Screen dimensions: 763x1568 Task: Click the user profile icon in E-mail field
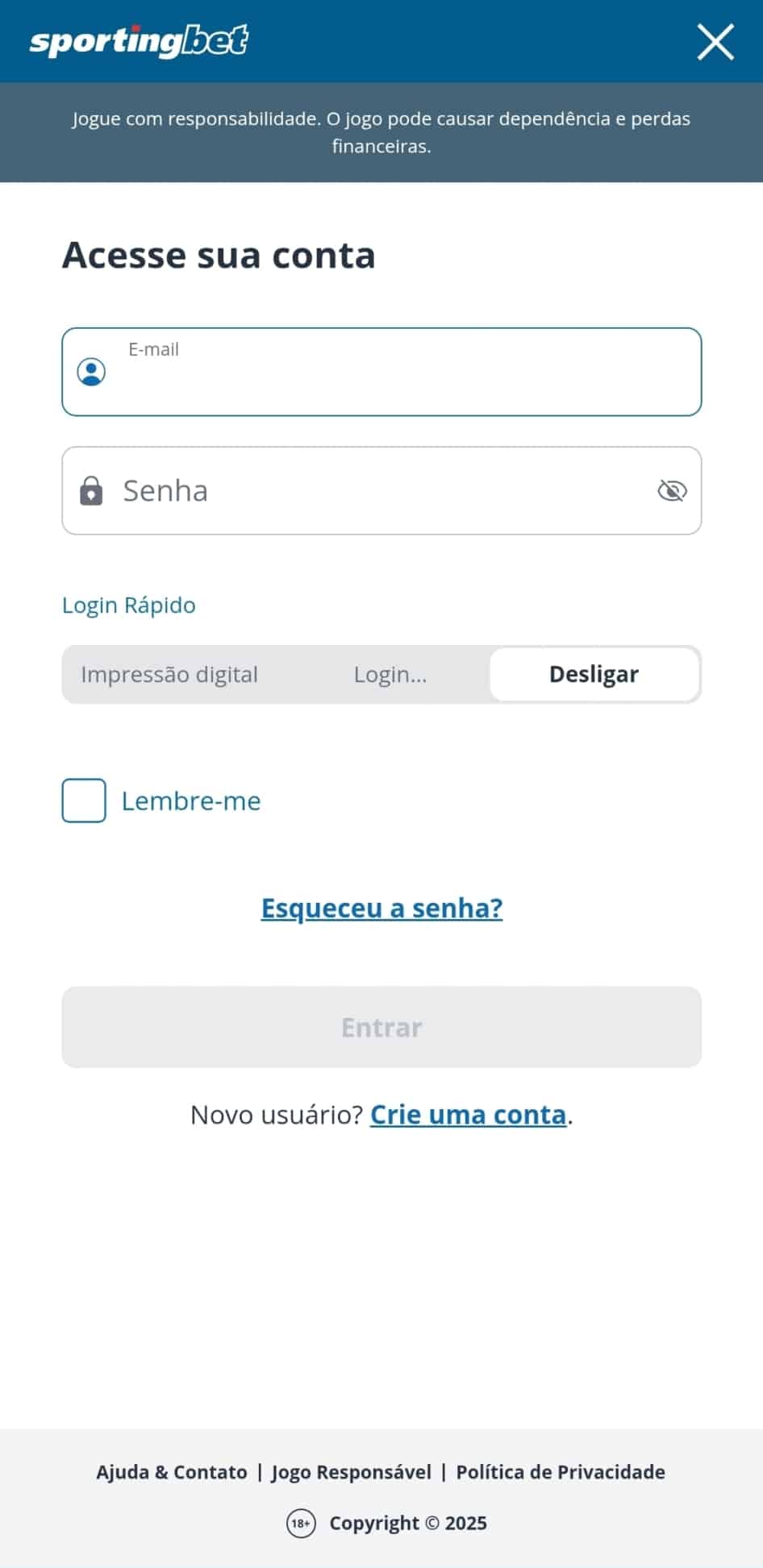point(91,372)
